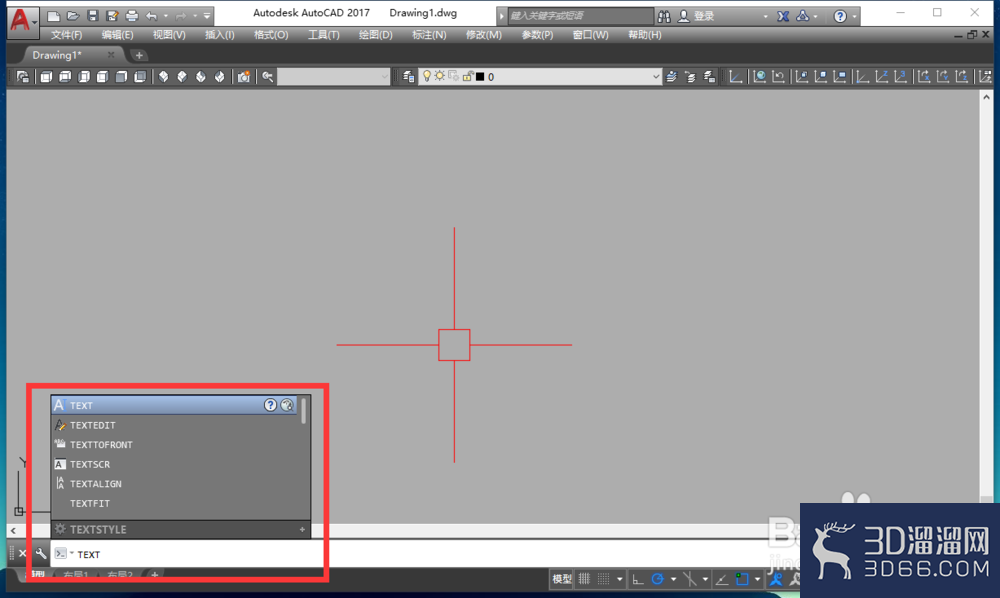Viewport: 1000px width, 598px height.
Task: Expand the Help dropdown arrow
Action: [854, 17]
